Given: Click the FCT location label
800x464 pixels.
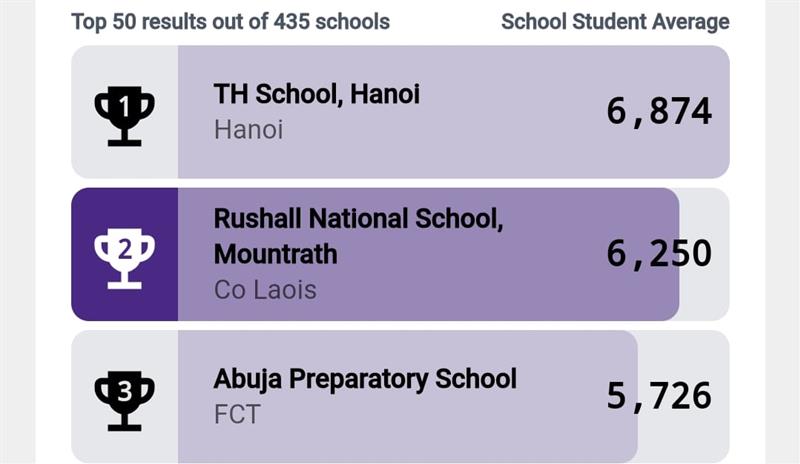Looking at the screenshot, I should (236, 414).
